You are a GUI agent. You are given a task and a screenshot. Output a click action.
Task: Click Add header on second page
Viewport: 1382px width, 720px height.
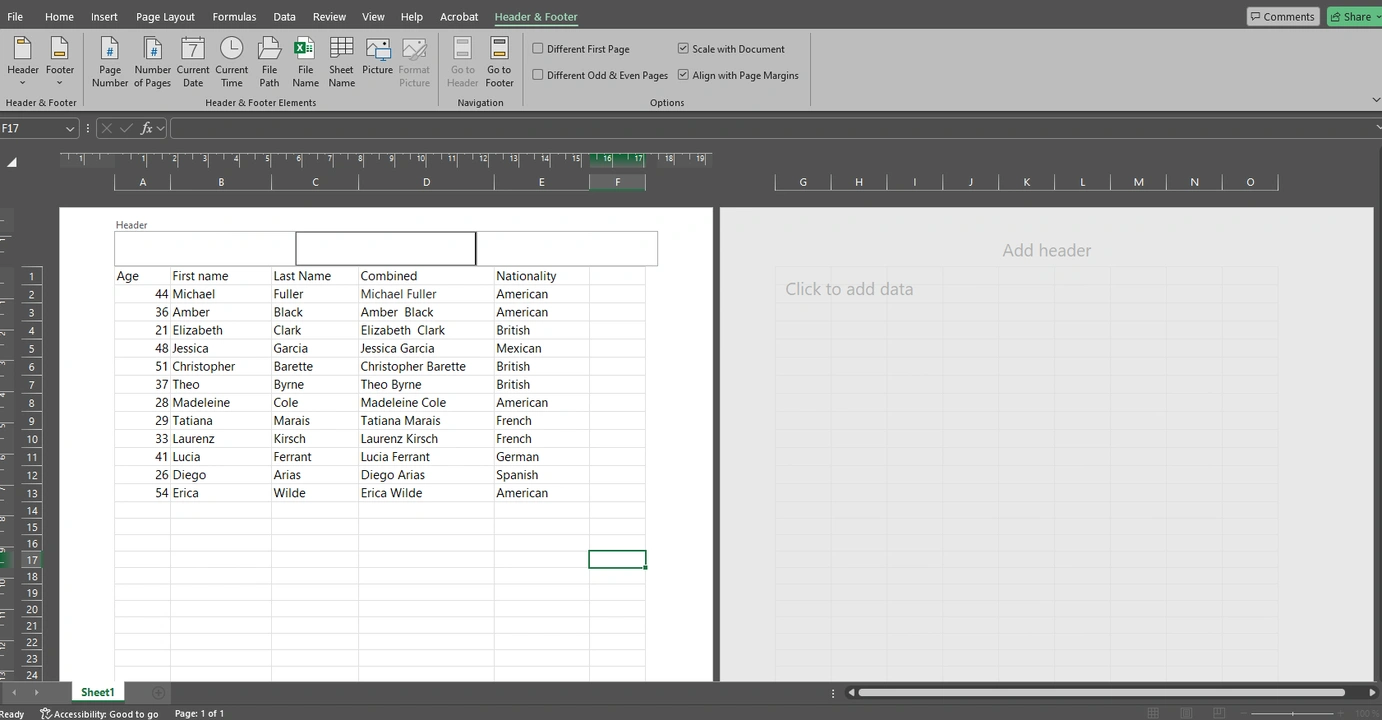click(1047, 250)
